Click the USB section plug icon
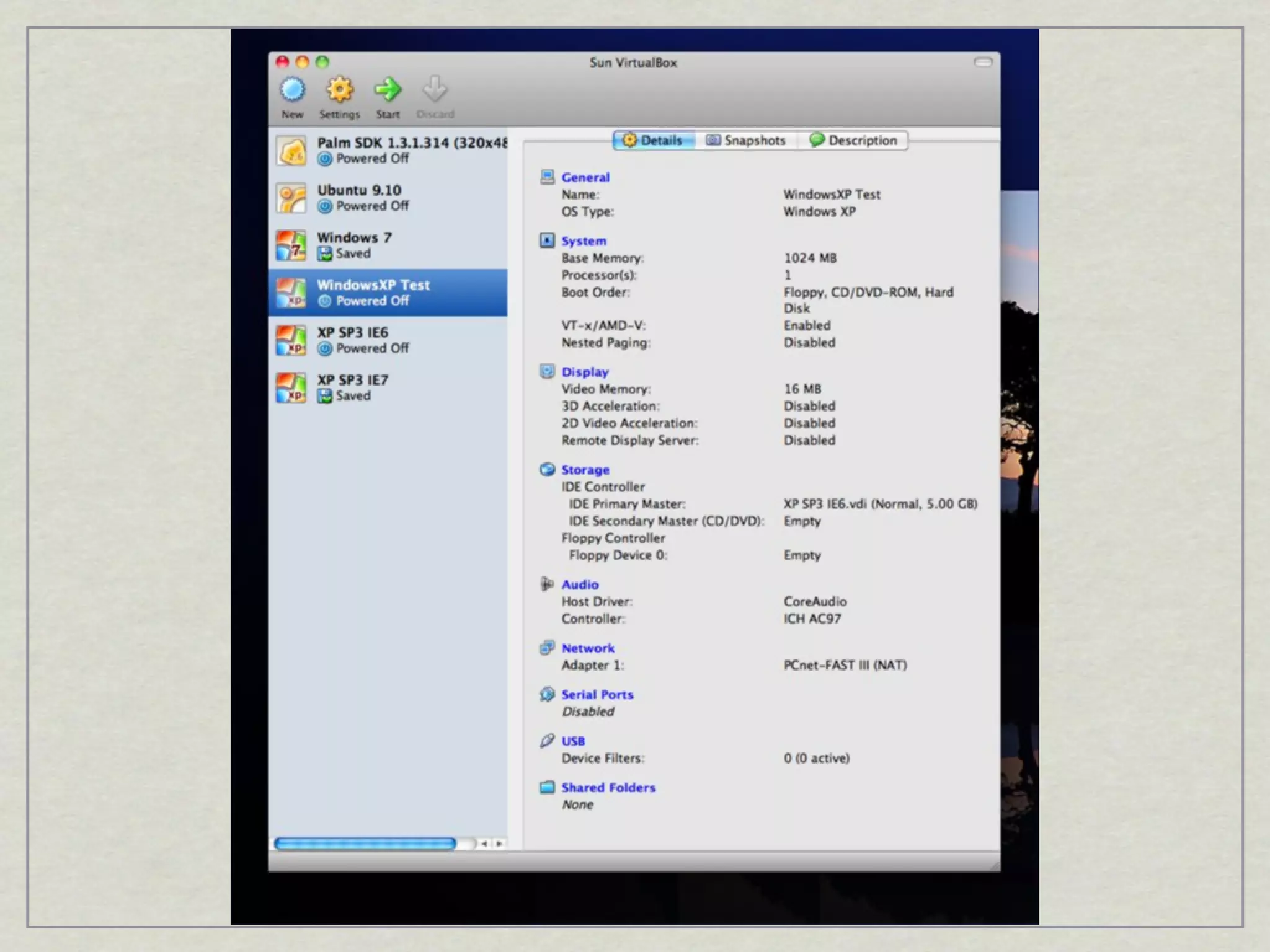 click(547, 741)
